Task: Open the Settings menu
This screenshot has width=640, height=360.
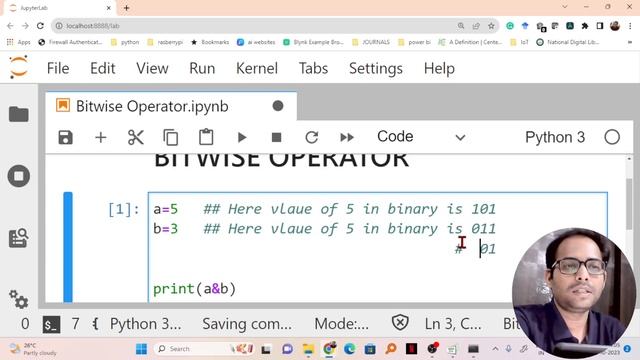Action: point(376,68)
